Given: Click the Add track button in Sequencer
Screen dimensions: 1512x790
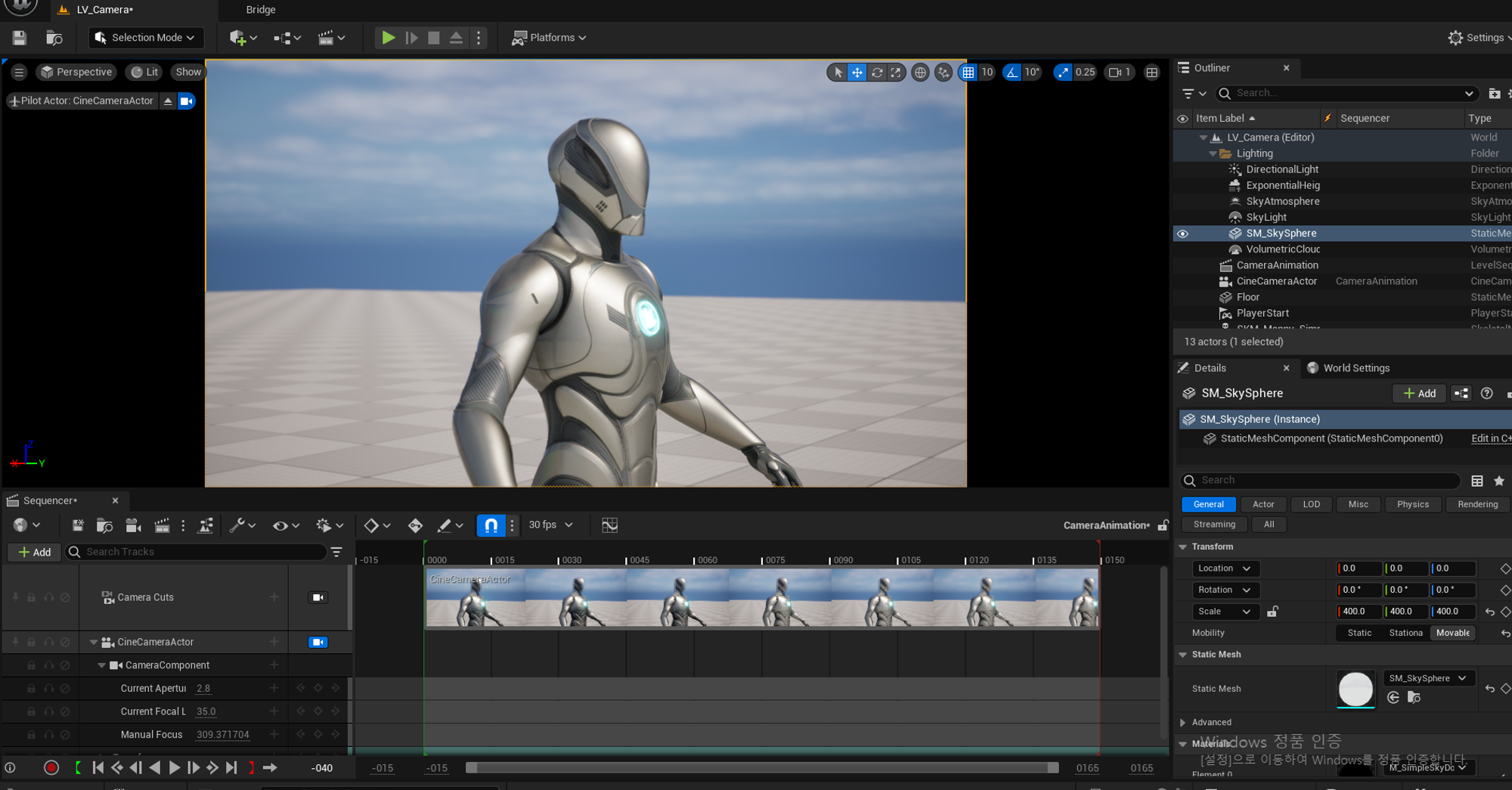Looking at the screenshot, I should coord(35,553).
